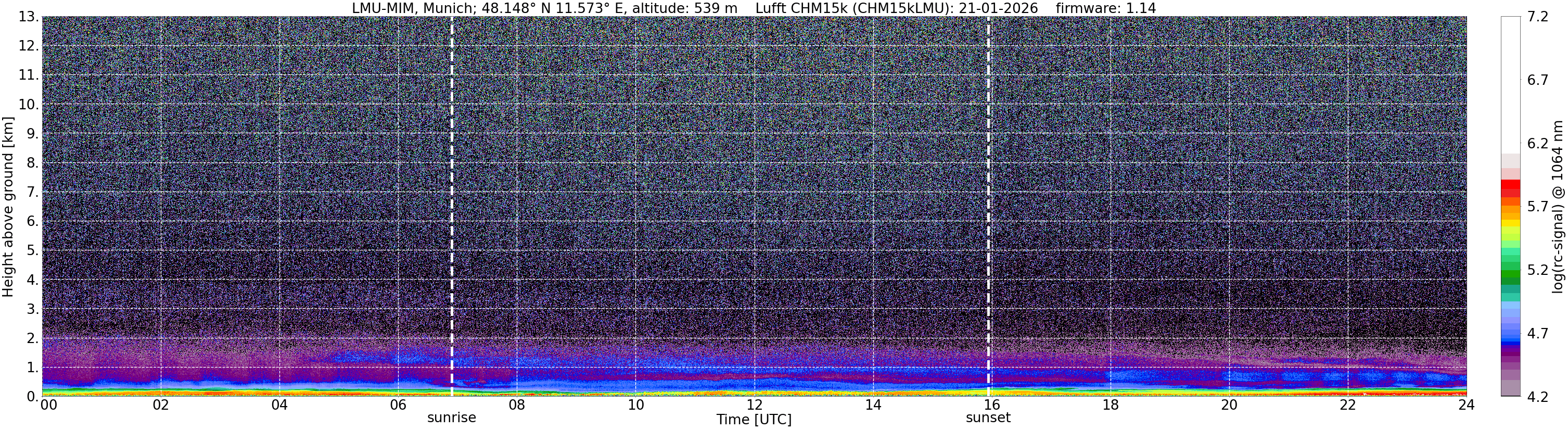Click the 12 time tick label
The width and height of the screenshot is (1568, 430).
click(754, 405)
